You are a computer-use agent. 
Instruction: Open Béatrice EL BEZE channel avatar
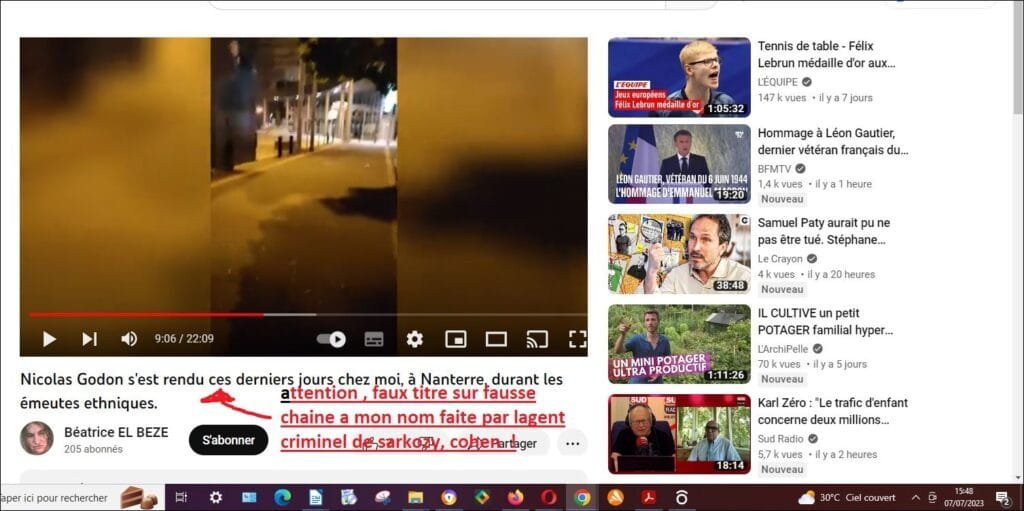(37, 439)
